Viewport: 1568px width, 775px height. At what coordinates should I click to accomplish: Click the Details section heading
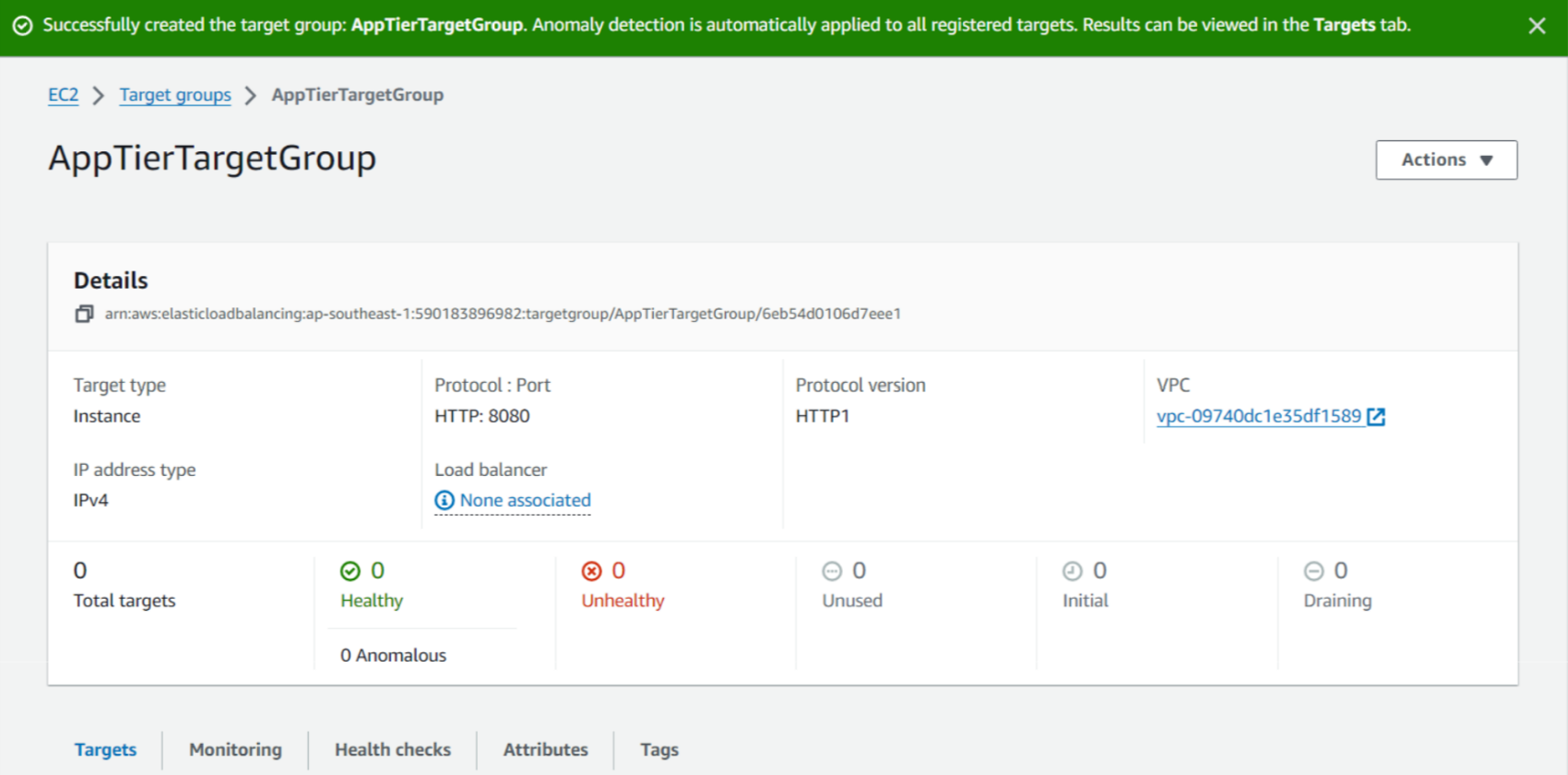tap(111, 280)
